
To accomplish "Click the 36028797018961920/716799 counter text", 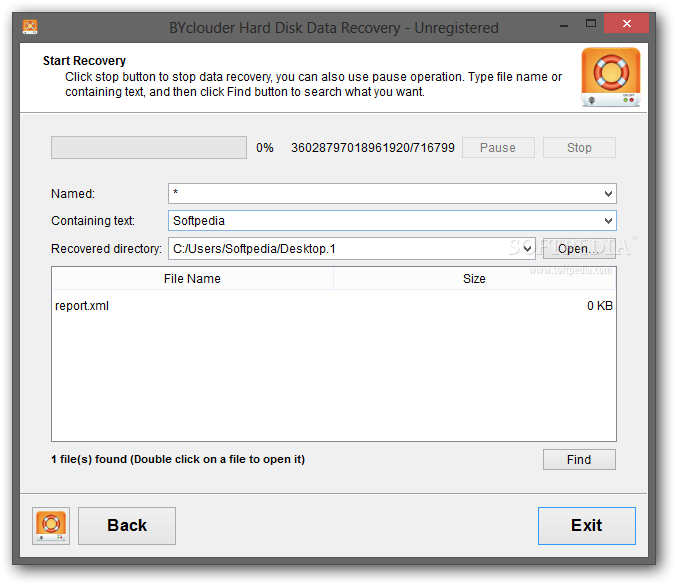I will coord(373,148).
